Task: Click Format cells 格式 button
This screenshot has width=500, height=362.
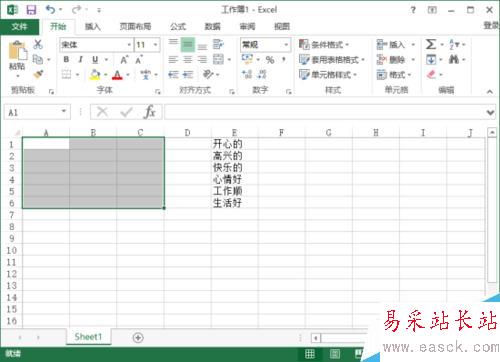Action: (394, 75)
